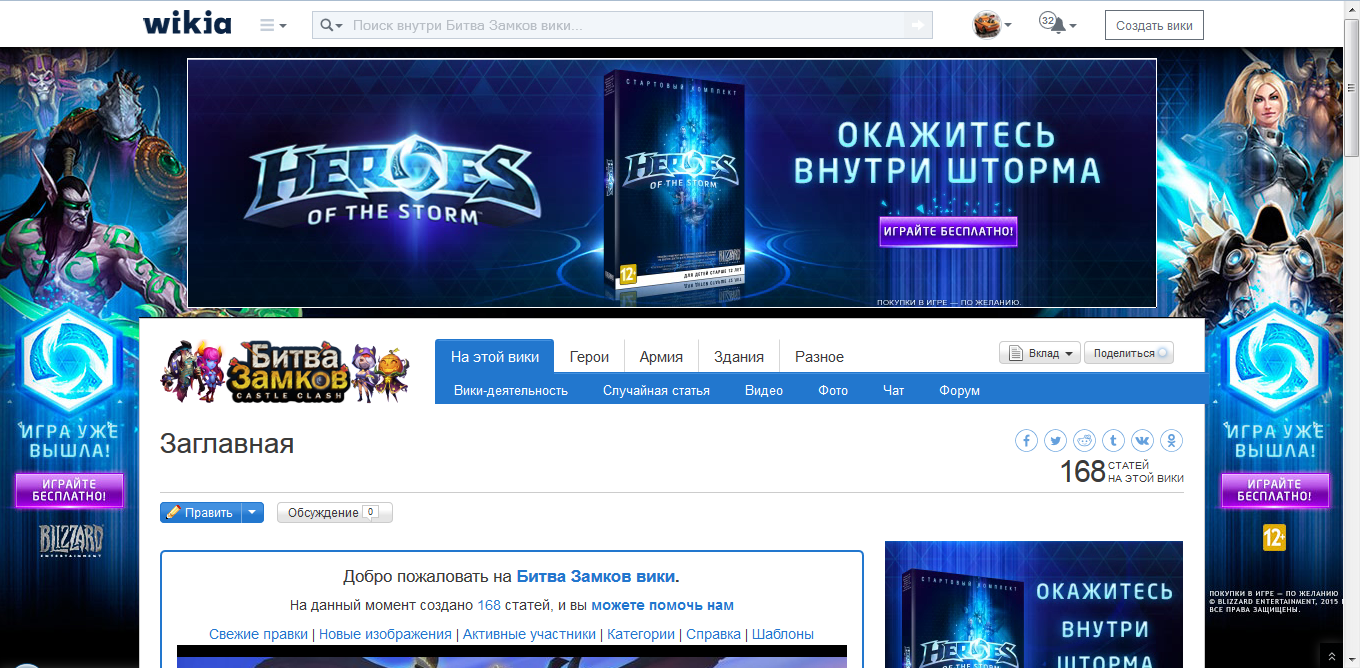Share the page on Twitter
Image resolution: width=1360 pixels, height=668 pixels.
click(1056, 440)
